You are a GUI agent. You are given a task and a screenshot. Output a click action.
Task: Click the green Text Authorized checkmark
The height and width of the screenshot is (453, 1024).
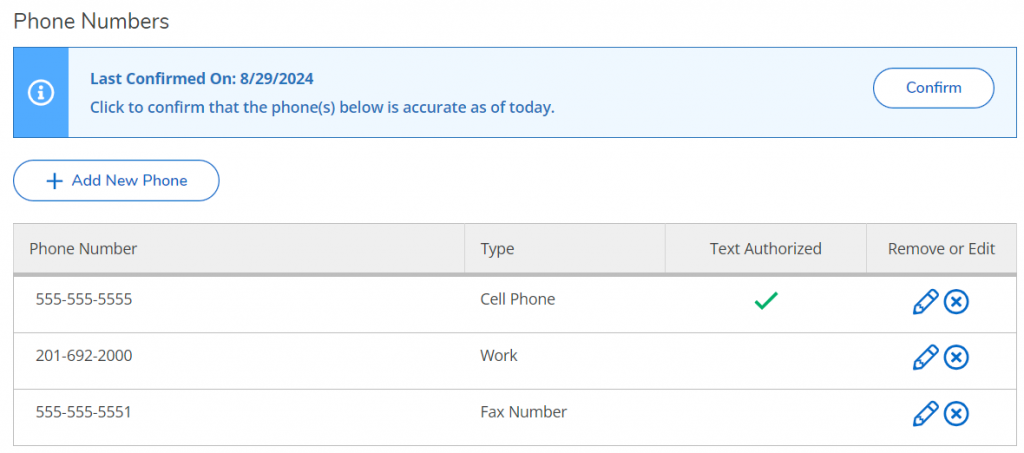point(766,300)
